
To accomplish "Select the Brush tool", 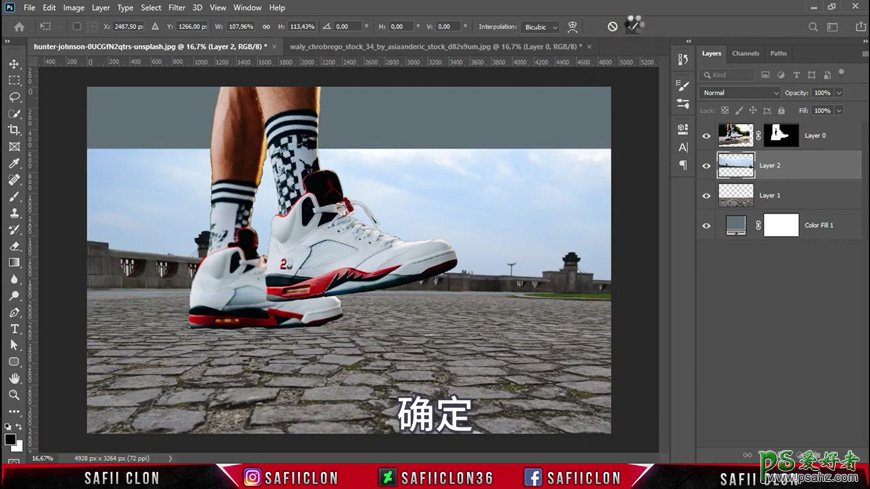I will pyautogui.click(x=14, y=196).
